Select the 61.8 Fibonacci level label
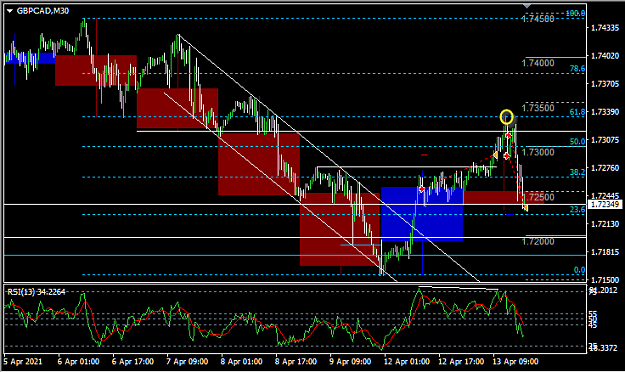The width and height of the screenshot is (625, 372). (x=577, y=112)
